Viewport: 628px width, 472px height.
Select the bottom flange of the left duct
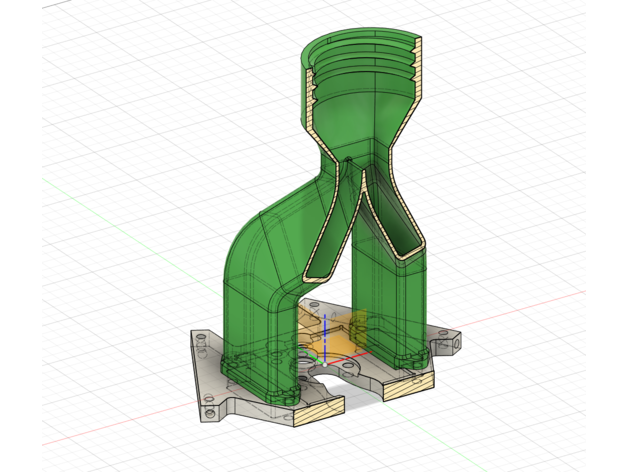(x=258, y=383)
